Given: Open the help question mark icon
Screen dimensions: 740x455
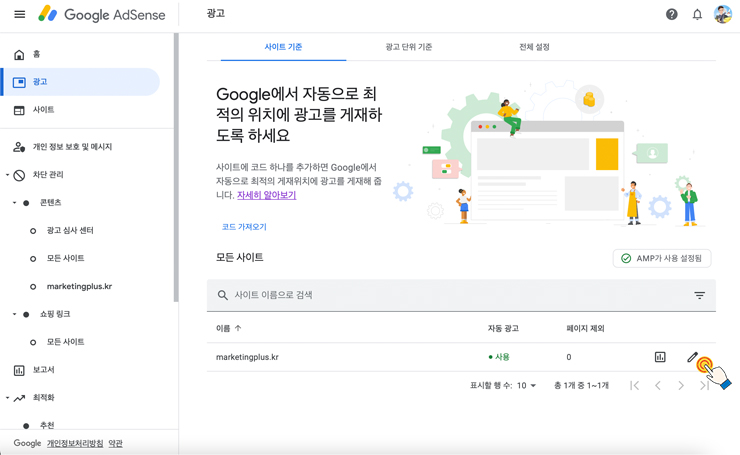Looking at the screenshot, I should (x=672, y=15).
